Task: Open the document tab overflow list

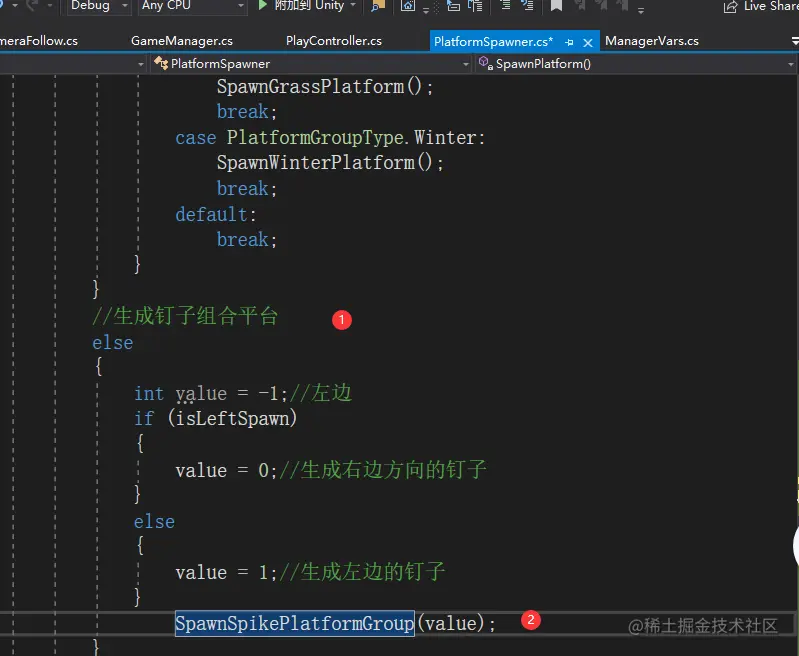Action: pos(795,41)
